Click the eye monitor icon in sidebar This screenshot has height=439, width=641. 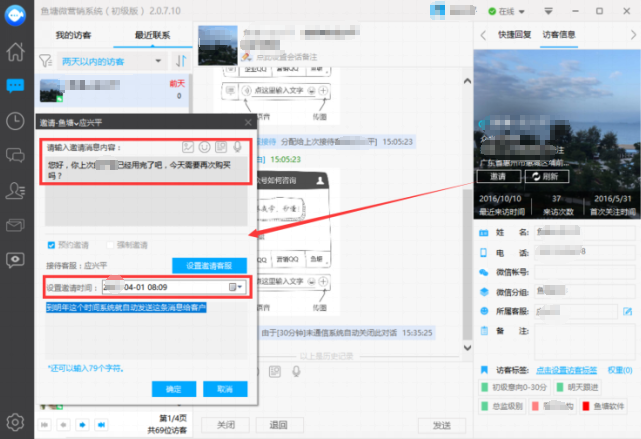pos(15,258)
